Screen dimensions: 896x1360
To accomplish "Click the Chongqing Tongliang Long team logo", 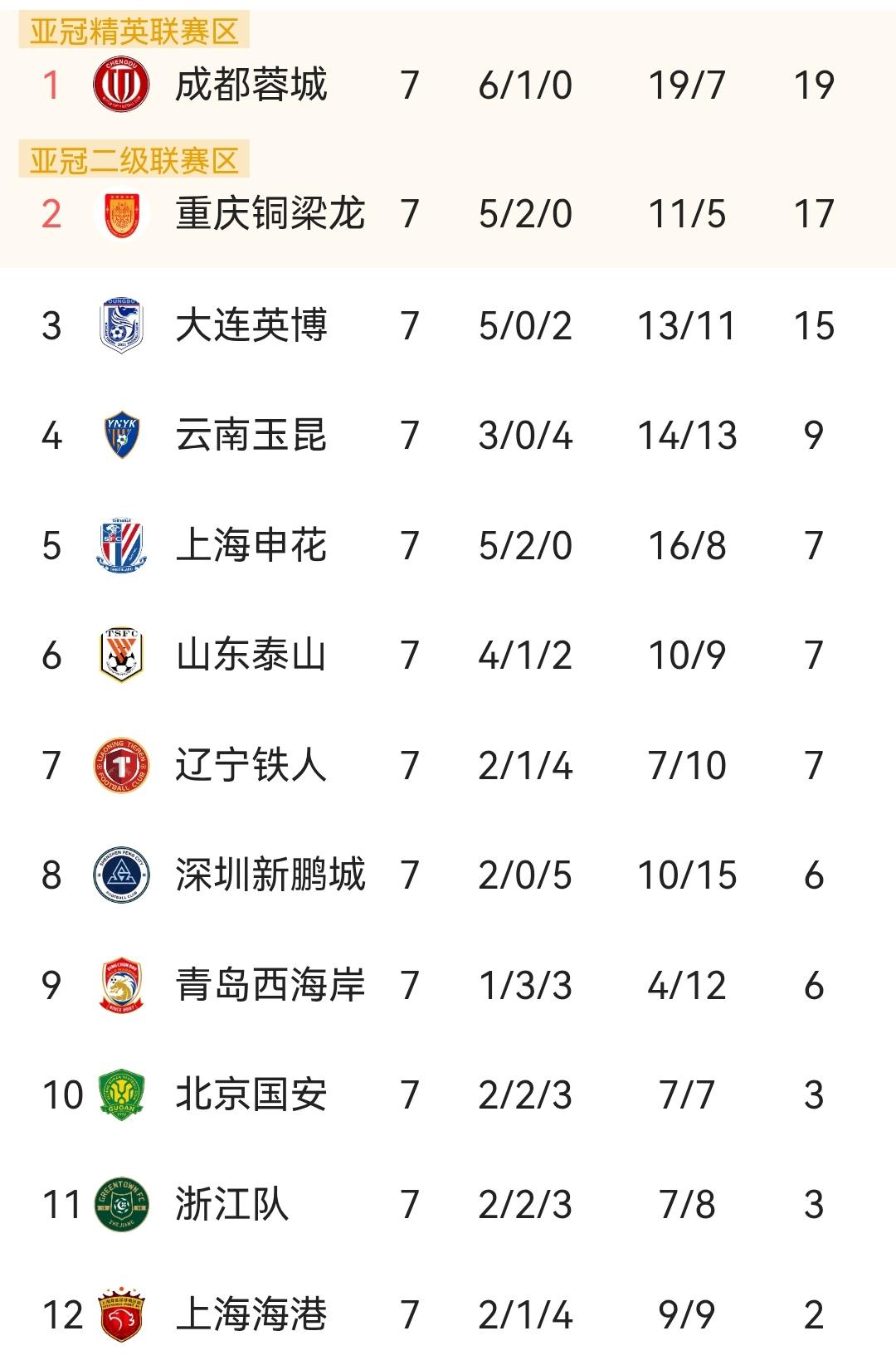I will 121,214.
